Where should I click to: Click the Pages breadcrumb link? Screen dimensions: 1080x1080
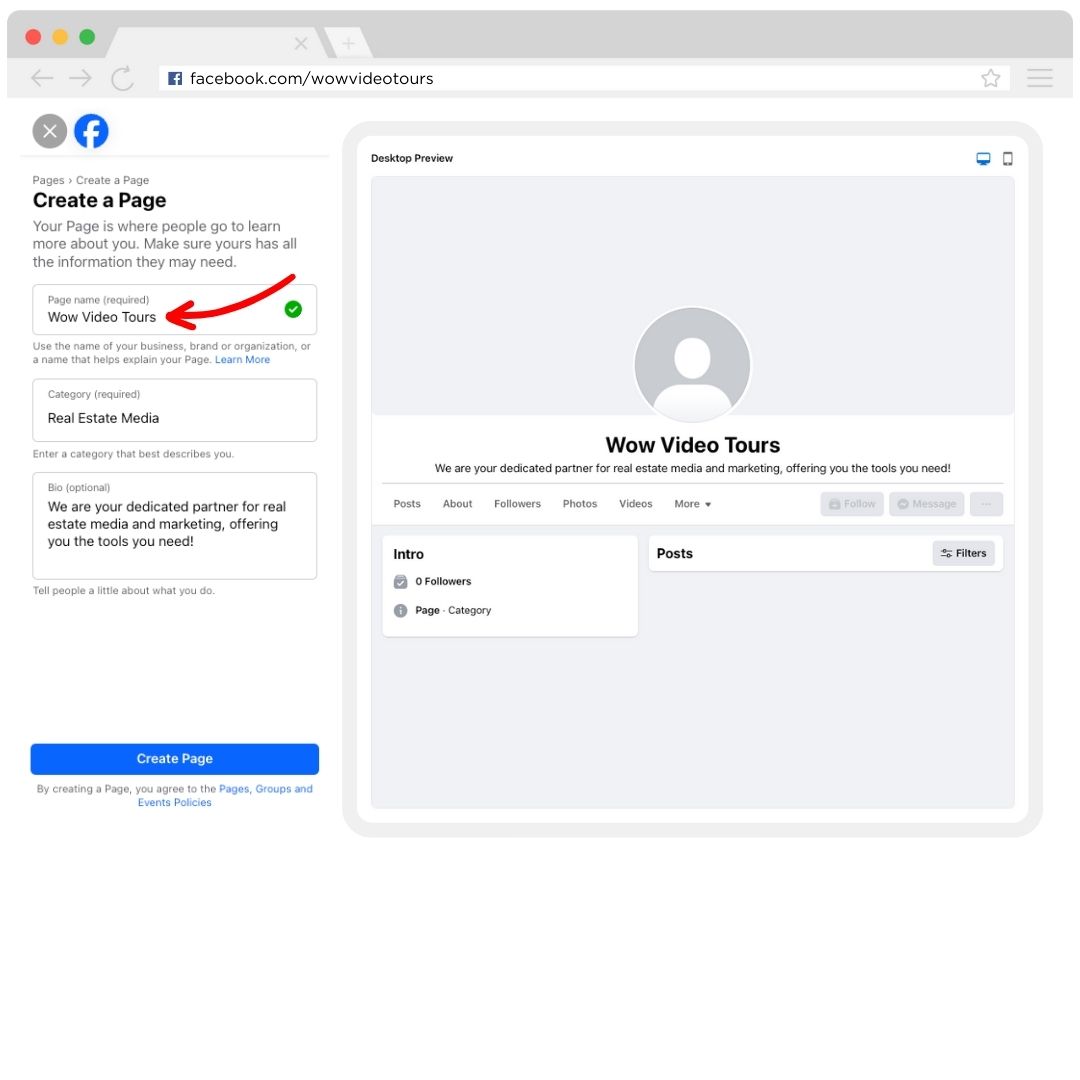coord(48,180)
